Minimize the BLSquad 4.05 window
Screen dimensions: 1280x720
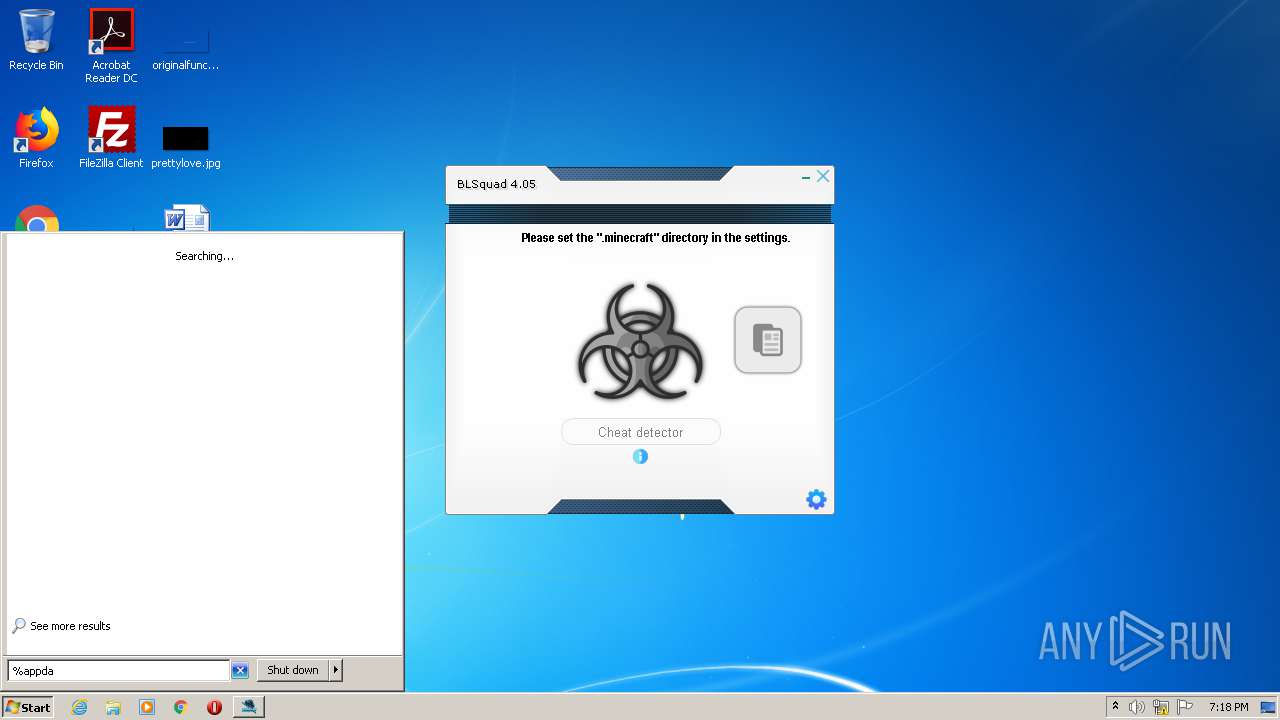(805, 177)
